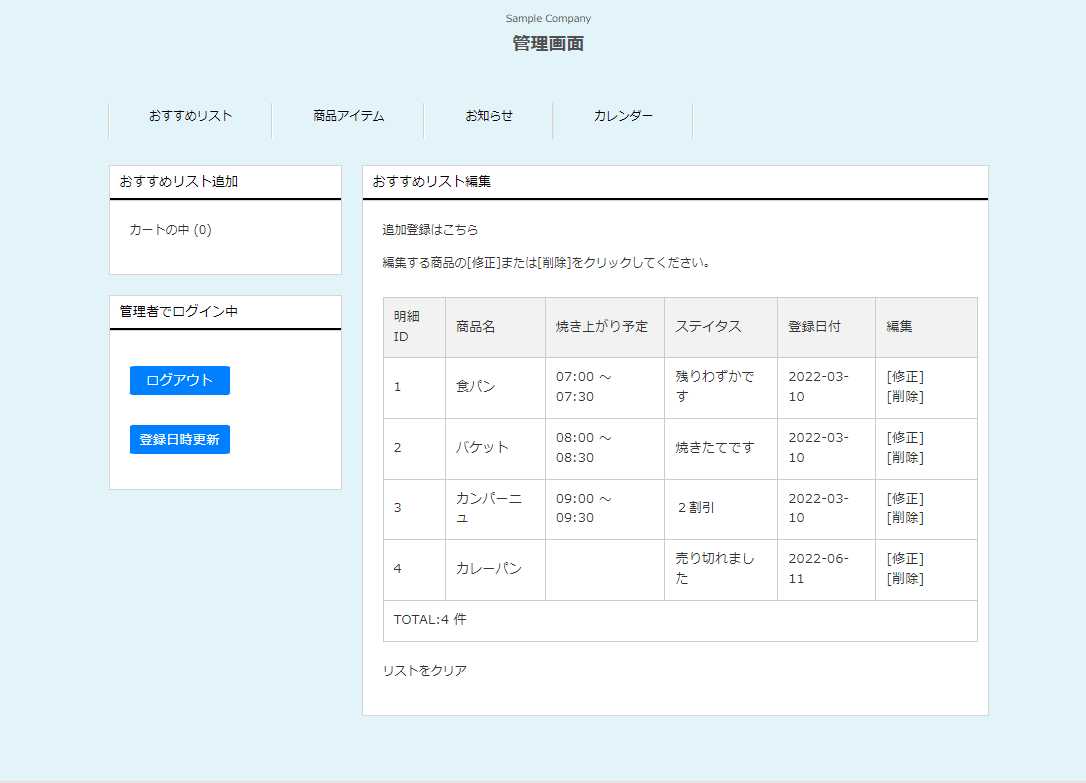
Task: Click the Sample Company header text
Action: point(548,17)
